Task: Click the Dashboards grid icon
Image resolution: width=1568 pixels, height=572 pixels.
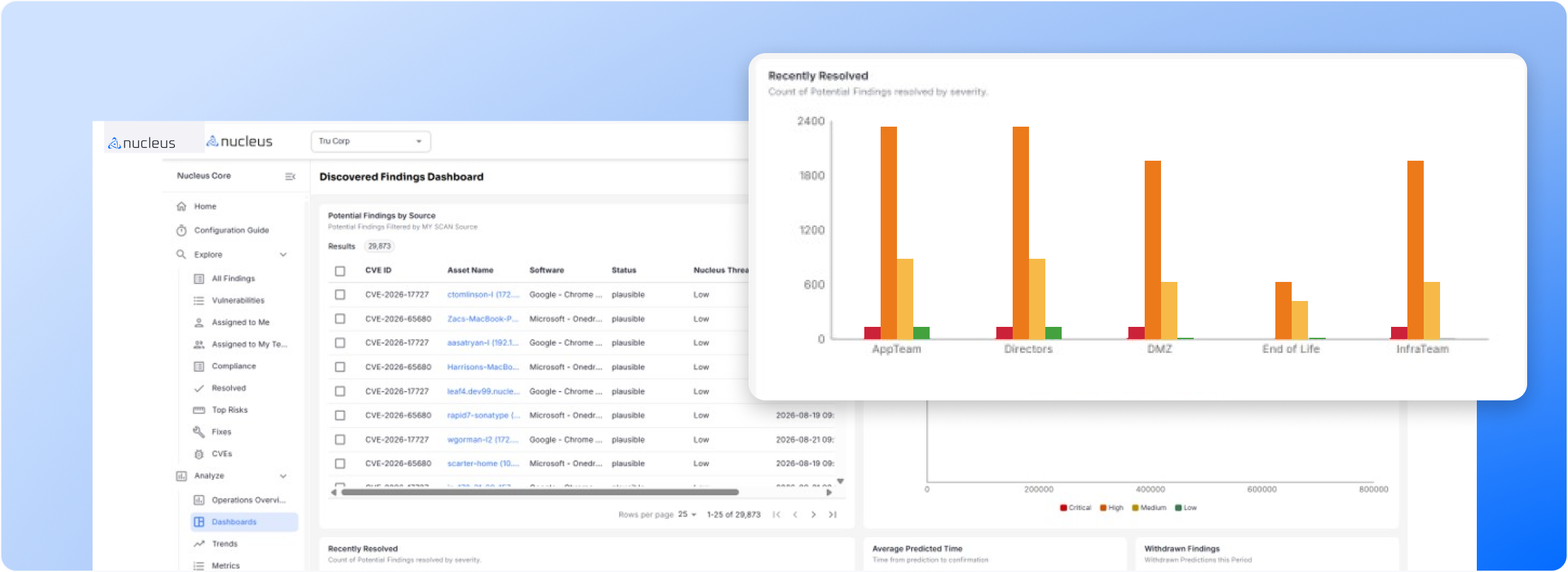Action: coord(199,522)
